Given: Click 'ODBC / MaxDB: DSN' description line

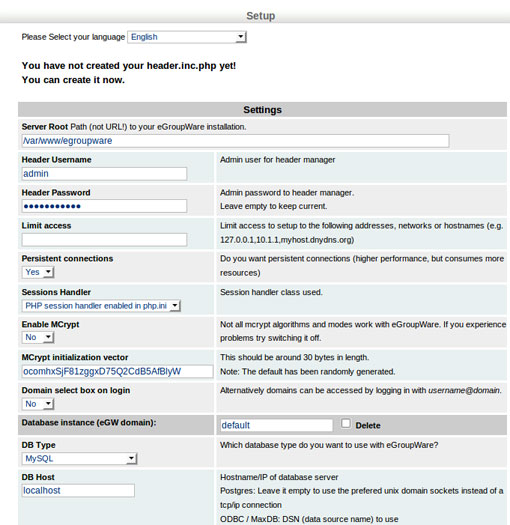Looking at the screenshot, I should pos(309,519).
